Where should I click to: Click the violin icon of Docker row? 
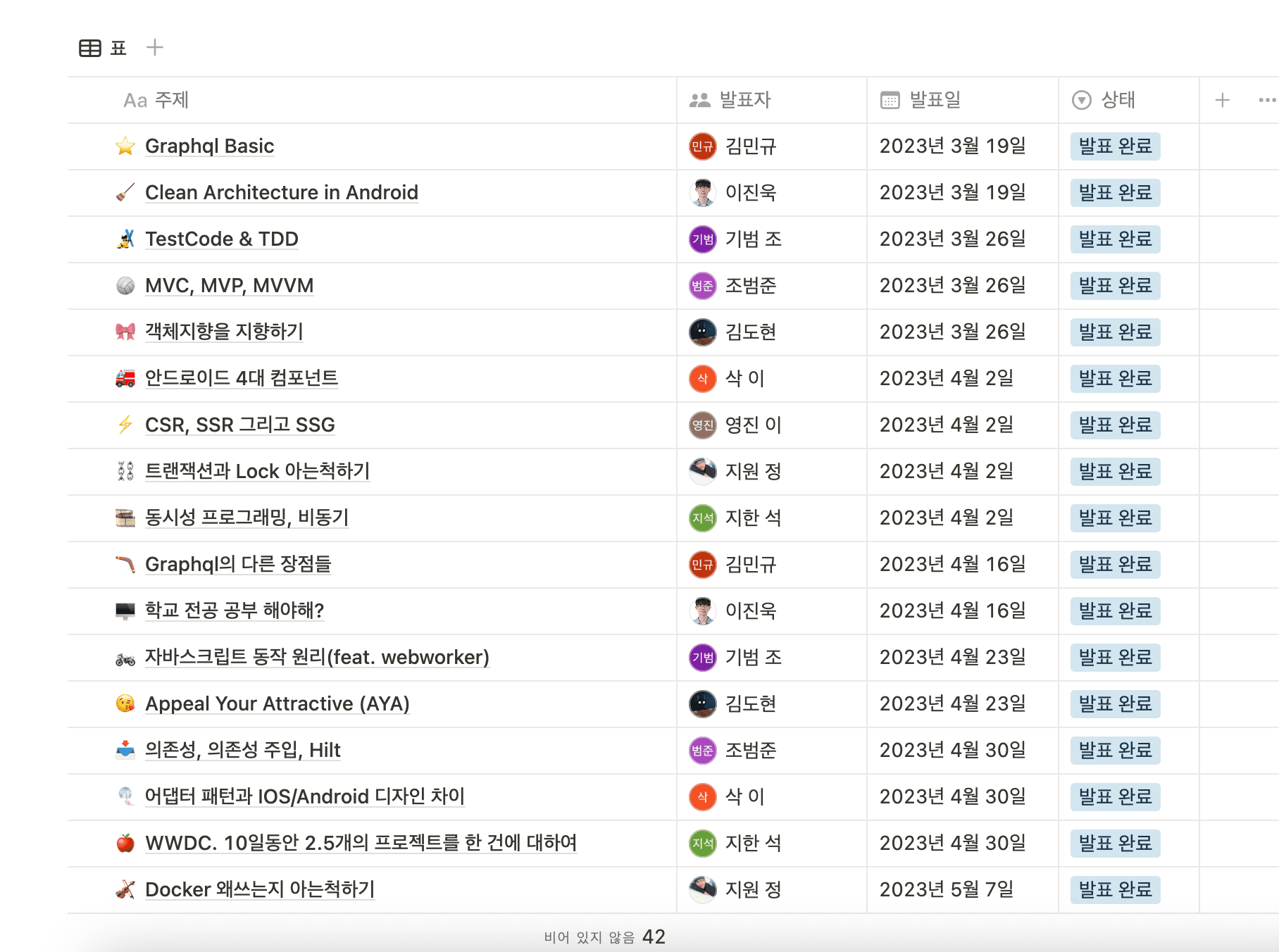125,889
